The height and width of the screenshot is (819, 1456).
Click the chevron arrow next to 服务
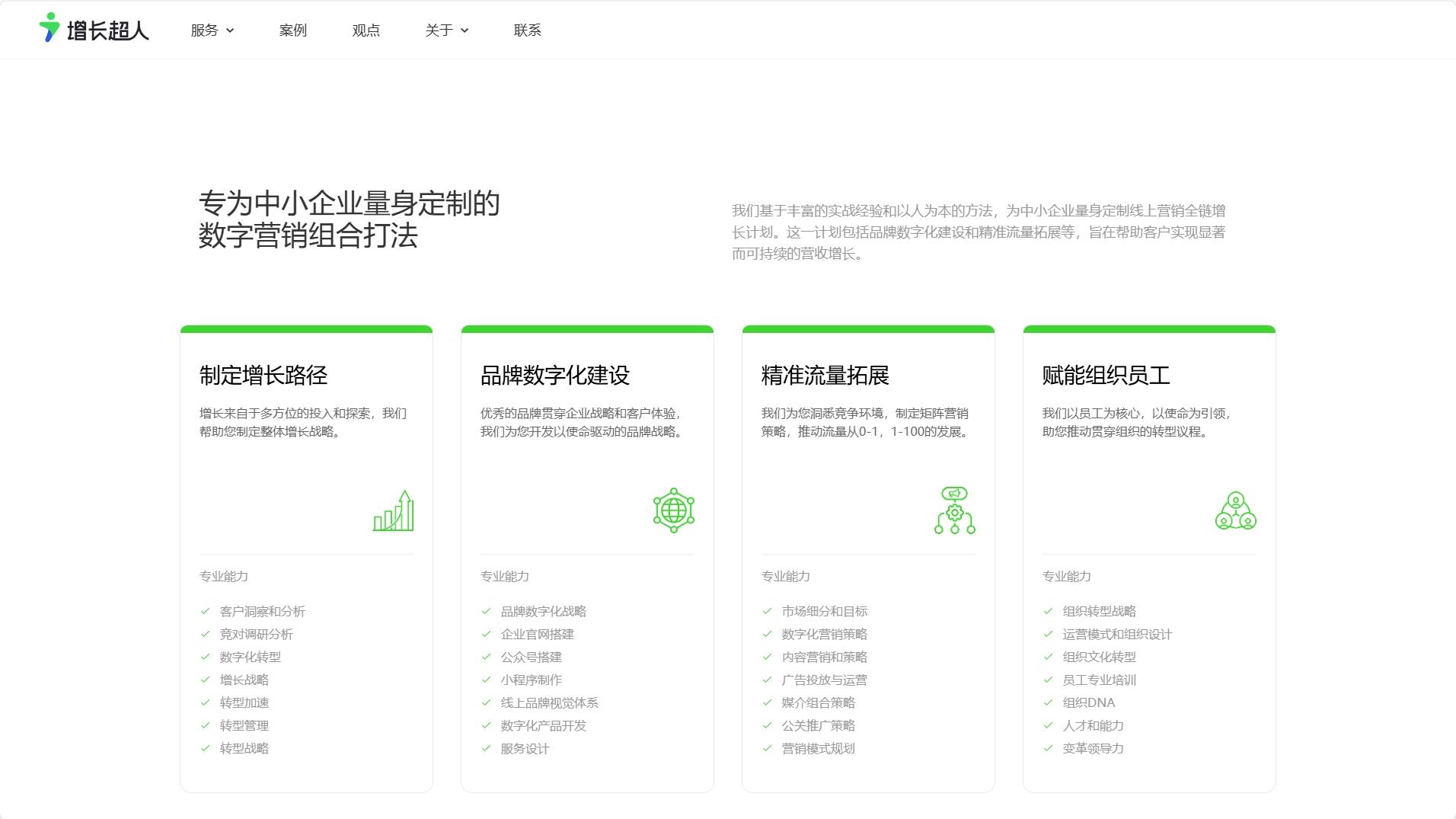[230, 30]
